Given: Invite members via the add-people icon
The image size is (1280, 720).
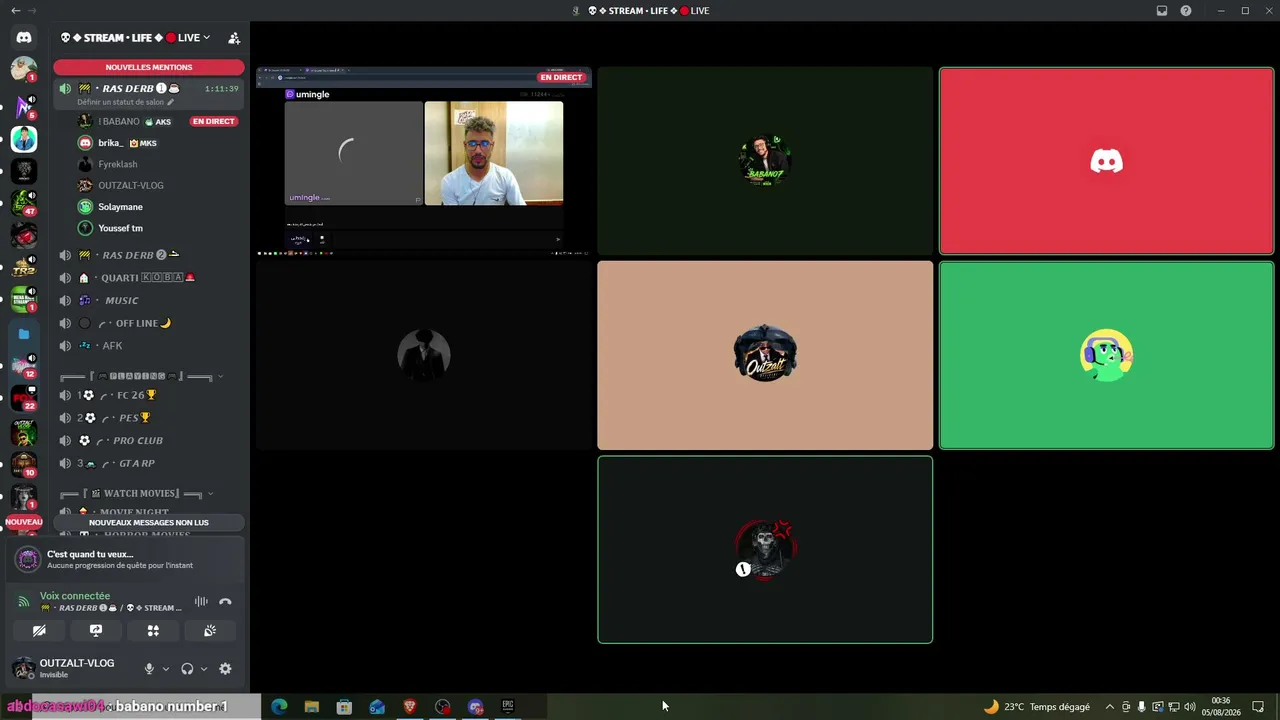Looking at the screenshot, I should pos(234,38).
